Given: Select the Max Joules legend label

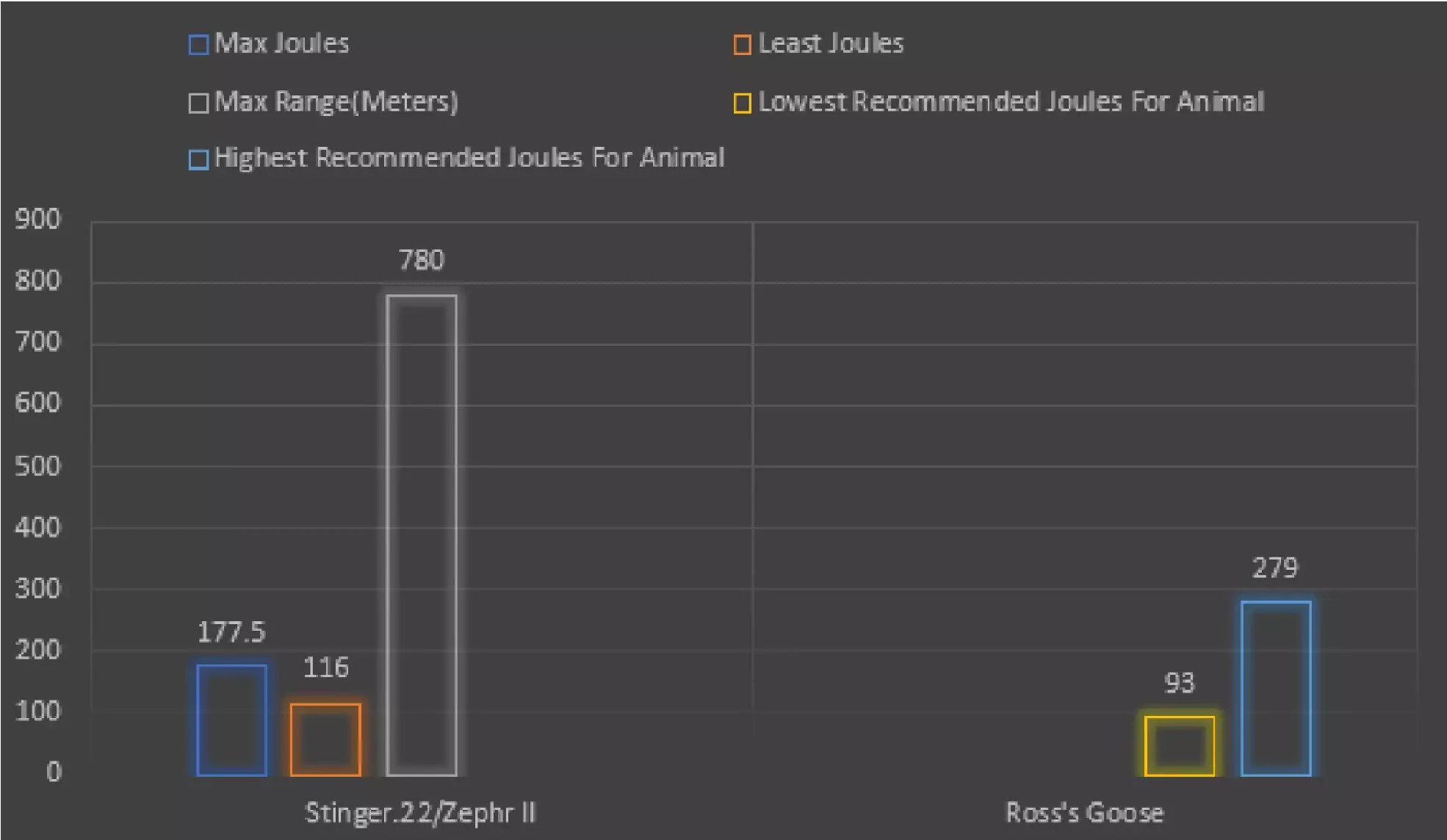Looking at the screenshot, I should (x=282, y=43).
